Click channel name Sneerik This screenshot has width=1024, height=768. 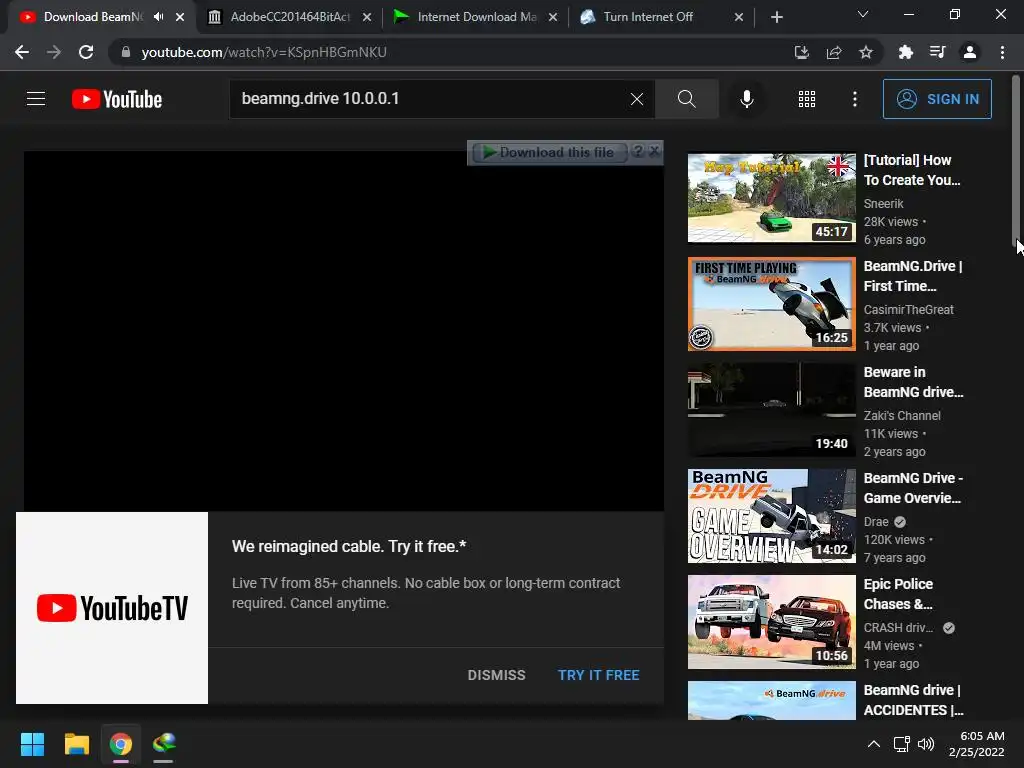(x=884, y=204)
